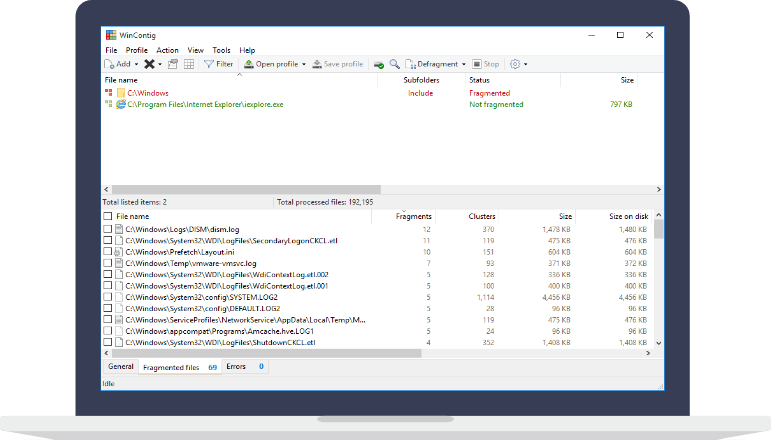Click the green disk icon before magnifier
This screenshot has height=440, width=771.
[379, 64]
